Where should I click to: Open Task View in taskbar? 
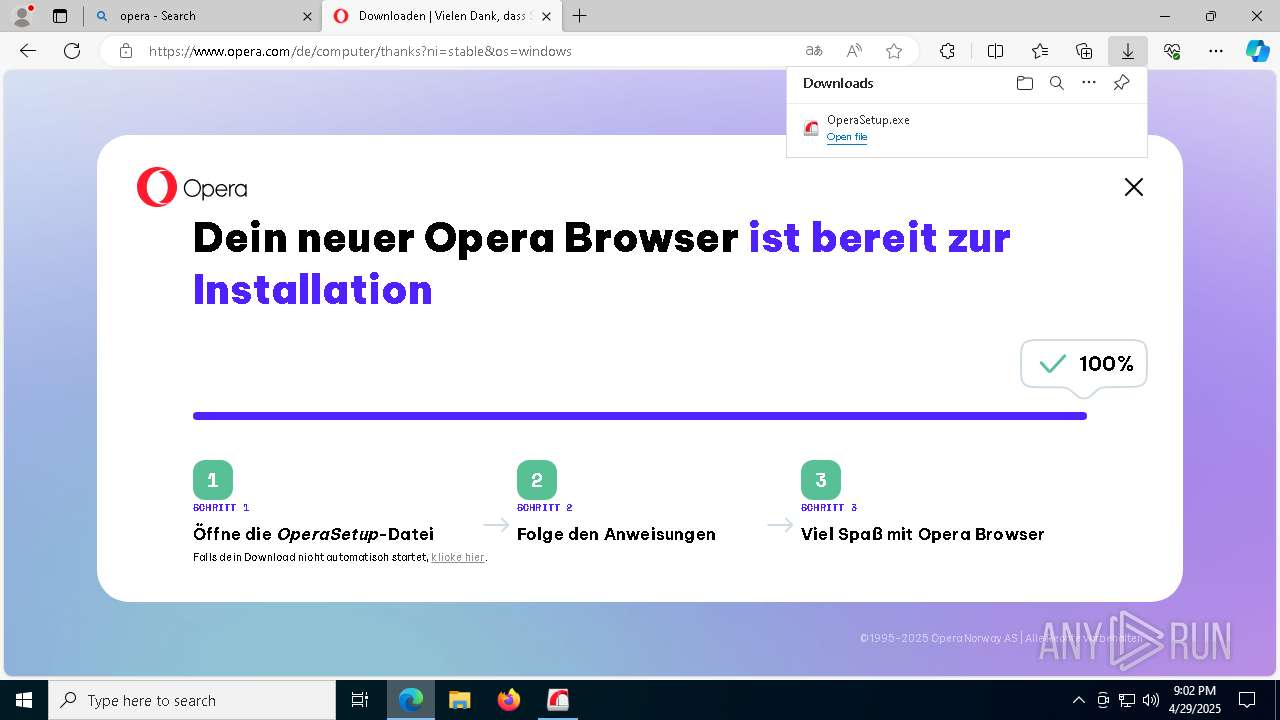click(x=360, y=700)
